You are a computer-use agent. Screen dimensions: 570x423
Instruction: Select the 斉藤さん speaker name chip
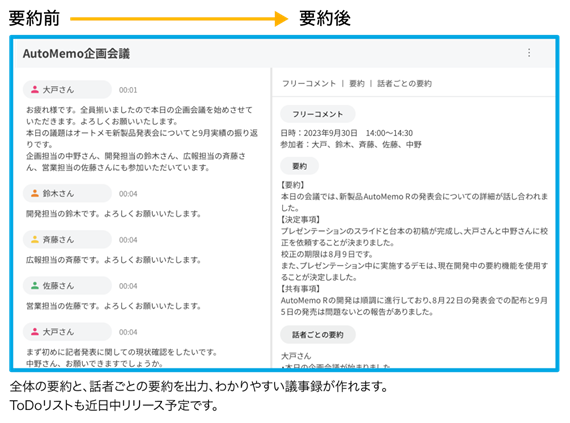[x=67, y=239]
